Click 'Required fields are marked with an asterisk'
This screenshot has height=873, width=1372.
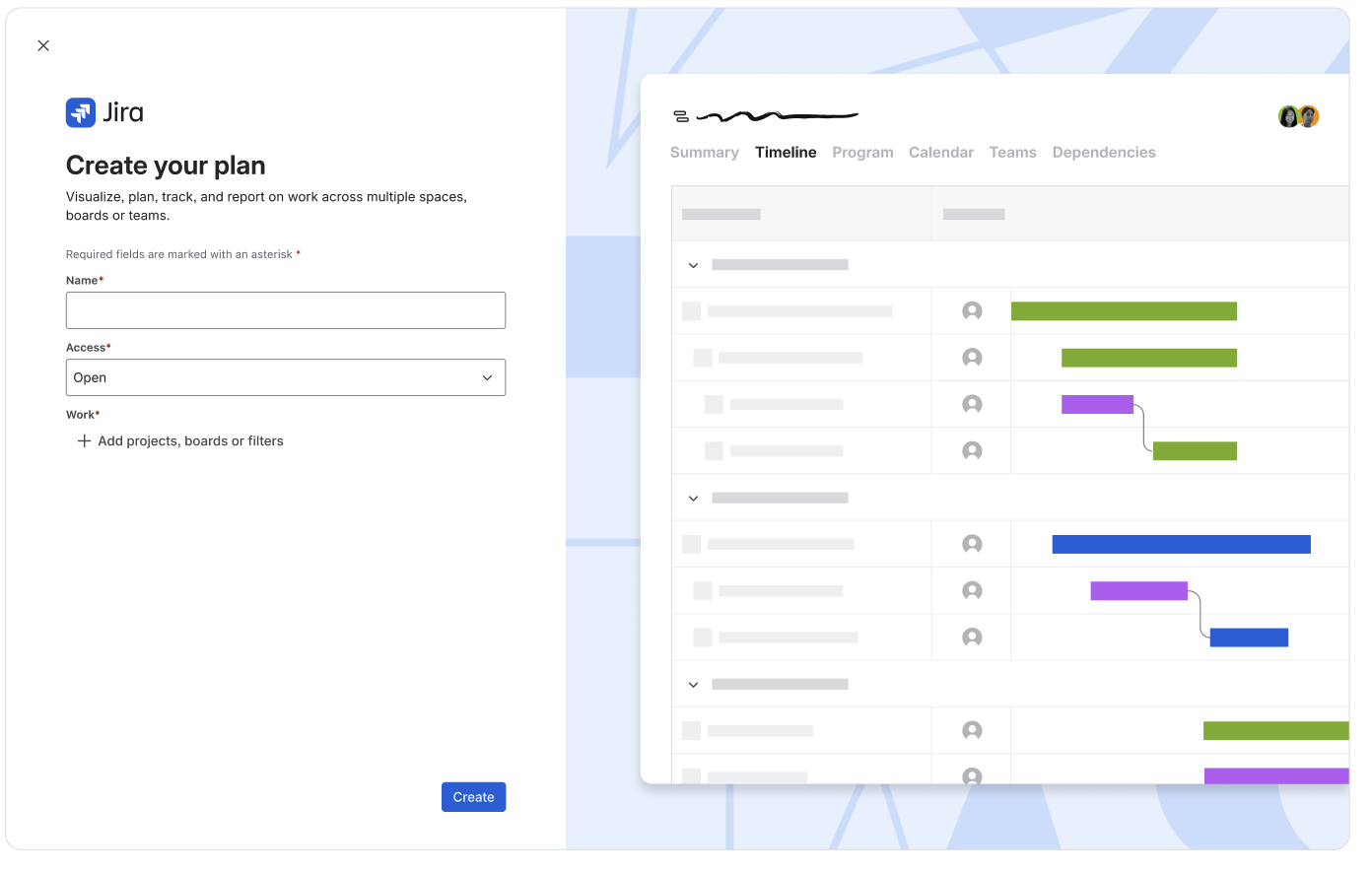pos(179,254)
